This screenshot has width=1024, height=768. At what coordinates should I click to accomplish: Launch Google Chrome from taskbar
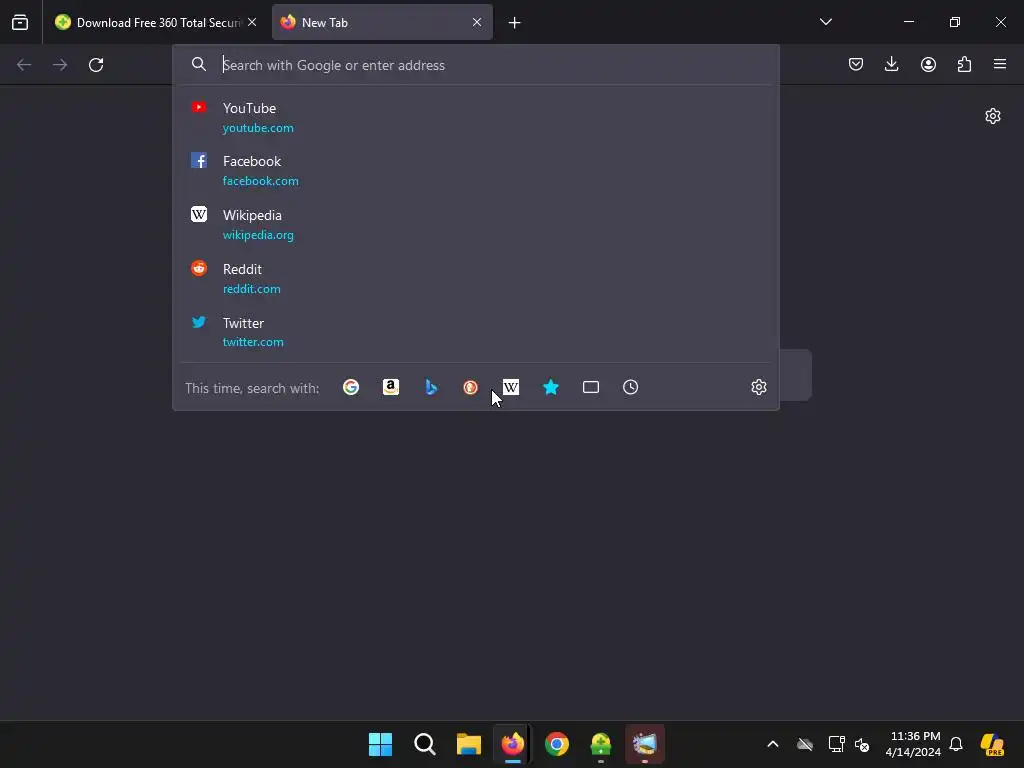[x=556, y=744]
